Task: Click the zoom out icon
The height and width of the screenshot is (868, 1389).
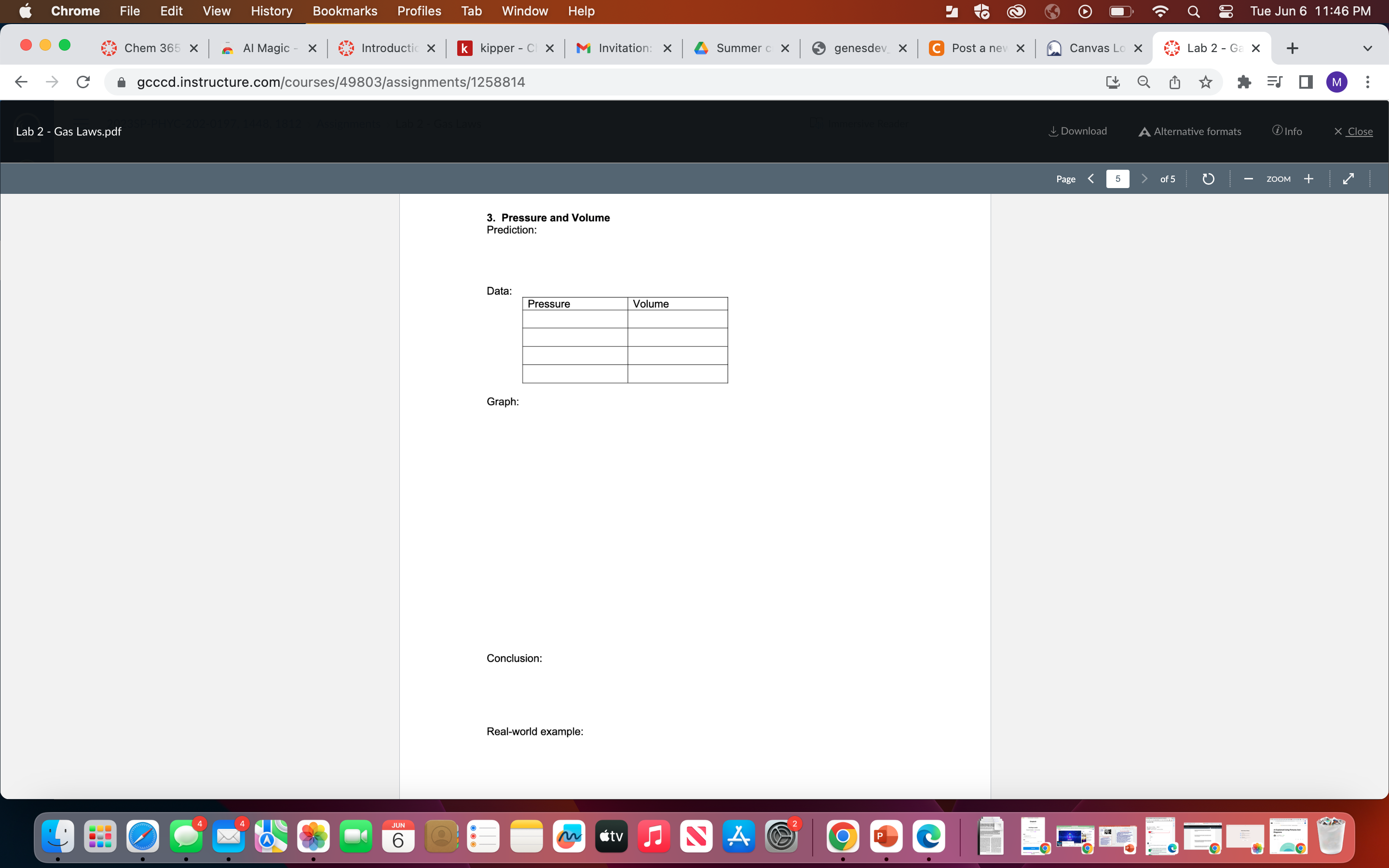Action: click(x=1248, y=179)
